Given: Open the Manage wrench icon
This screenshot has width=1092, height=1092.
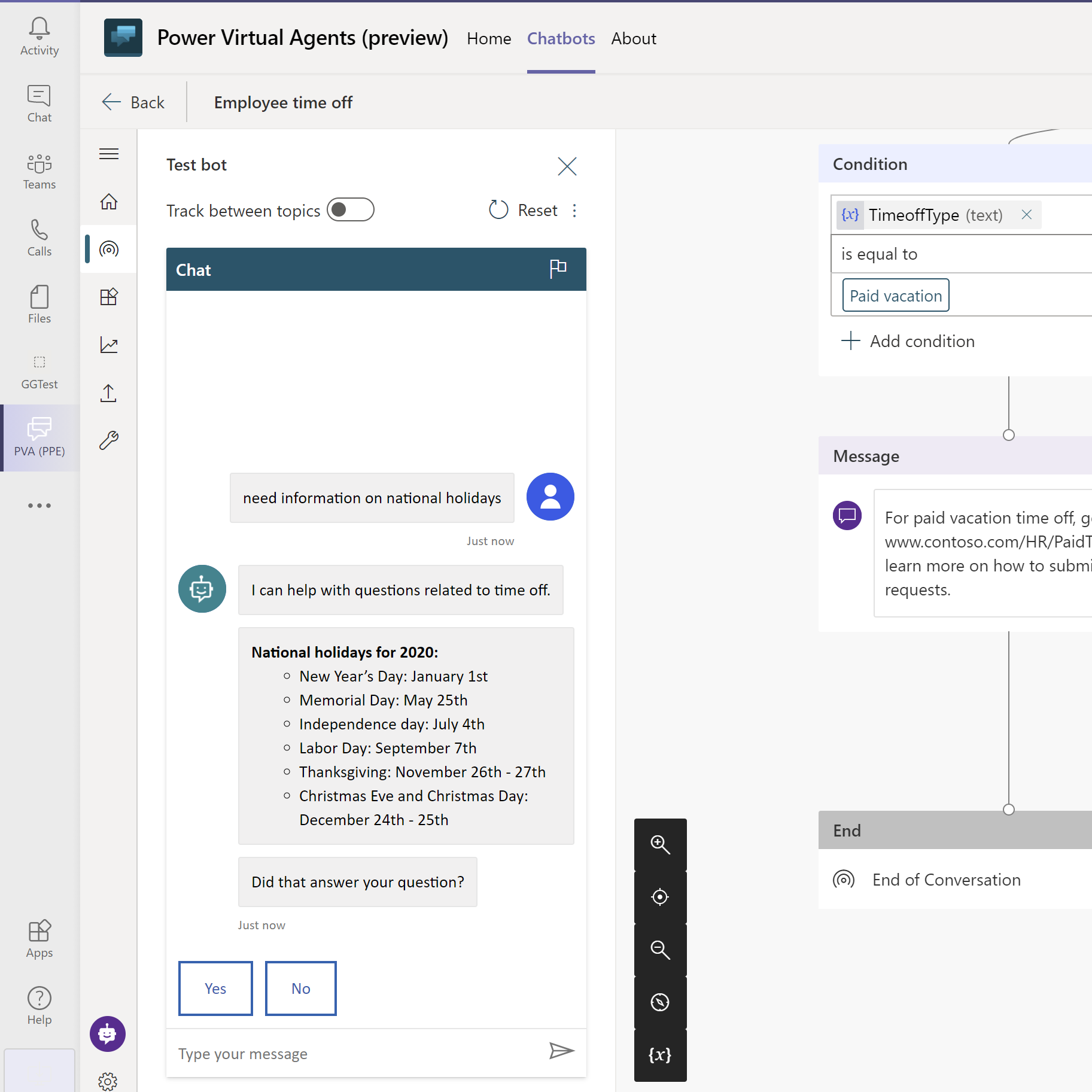Looking at the screenshot, I should (109, 440).
